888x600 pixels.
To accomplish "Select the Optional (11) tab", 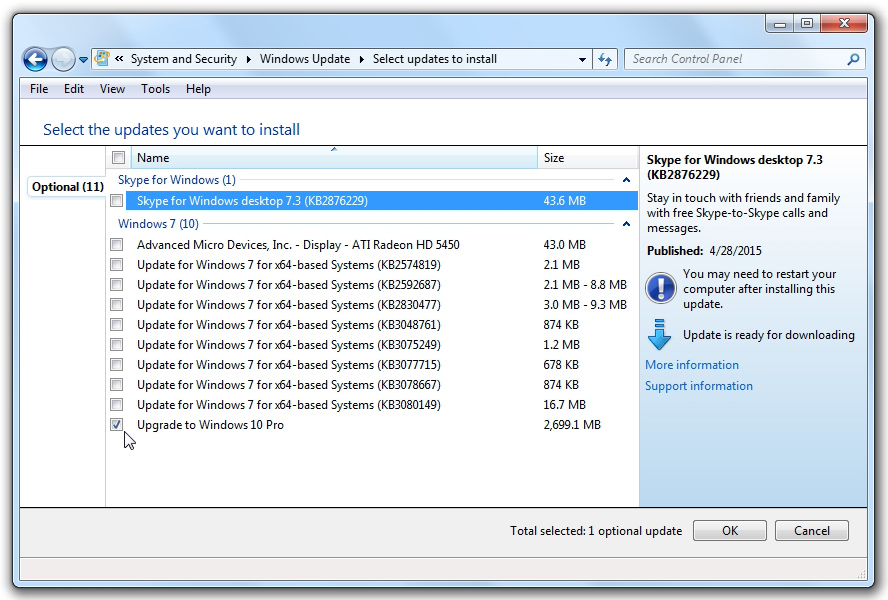I will (x=67, y=187).
